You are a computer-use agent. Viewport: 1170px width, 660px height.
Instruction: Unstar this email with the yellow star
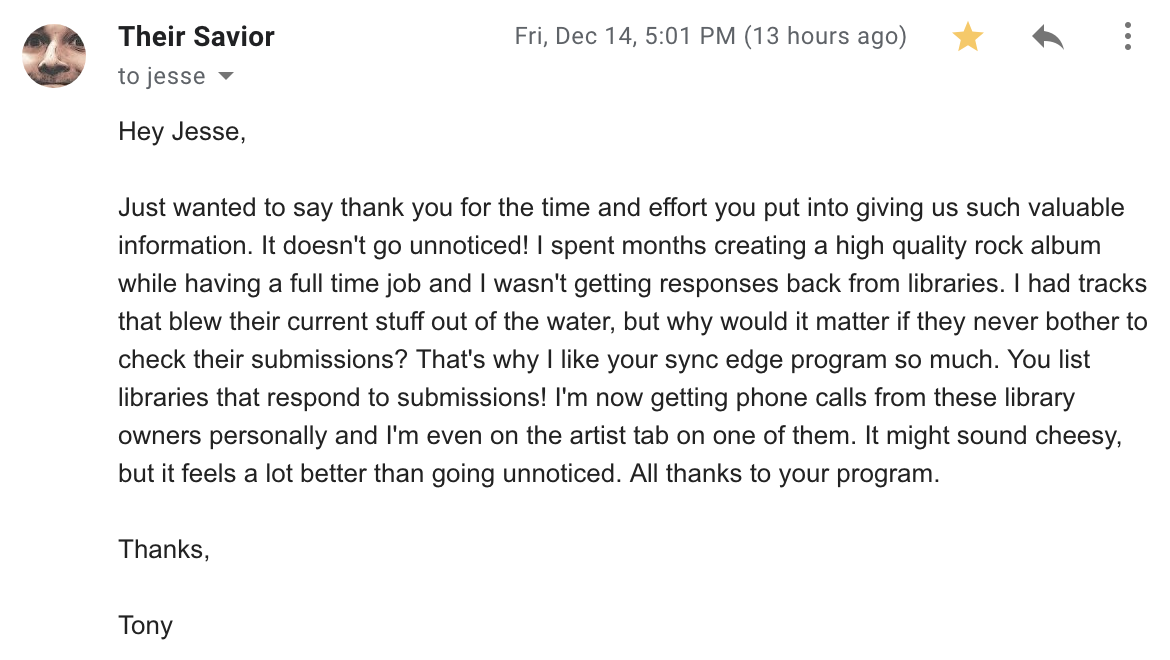click(x=968, y=37)
